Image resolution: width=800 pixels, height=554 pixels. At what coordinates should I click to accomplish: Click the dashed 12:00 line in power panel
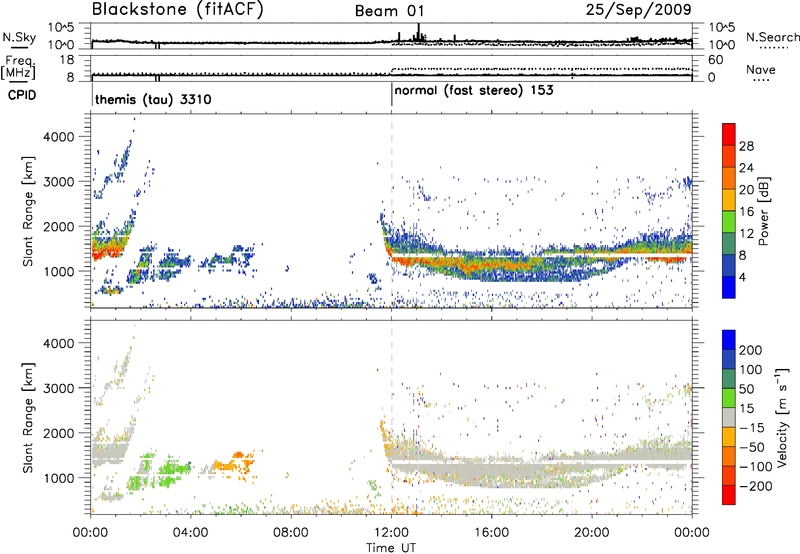[x=392, y=211]
